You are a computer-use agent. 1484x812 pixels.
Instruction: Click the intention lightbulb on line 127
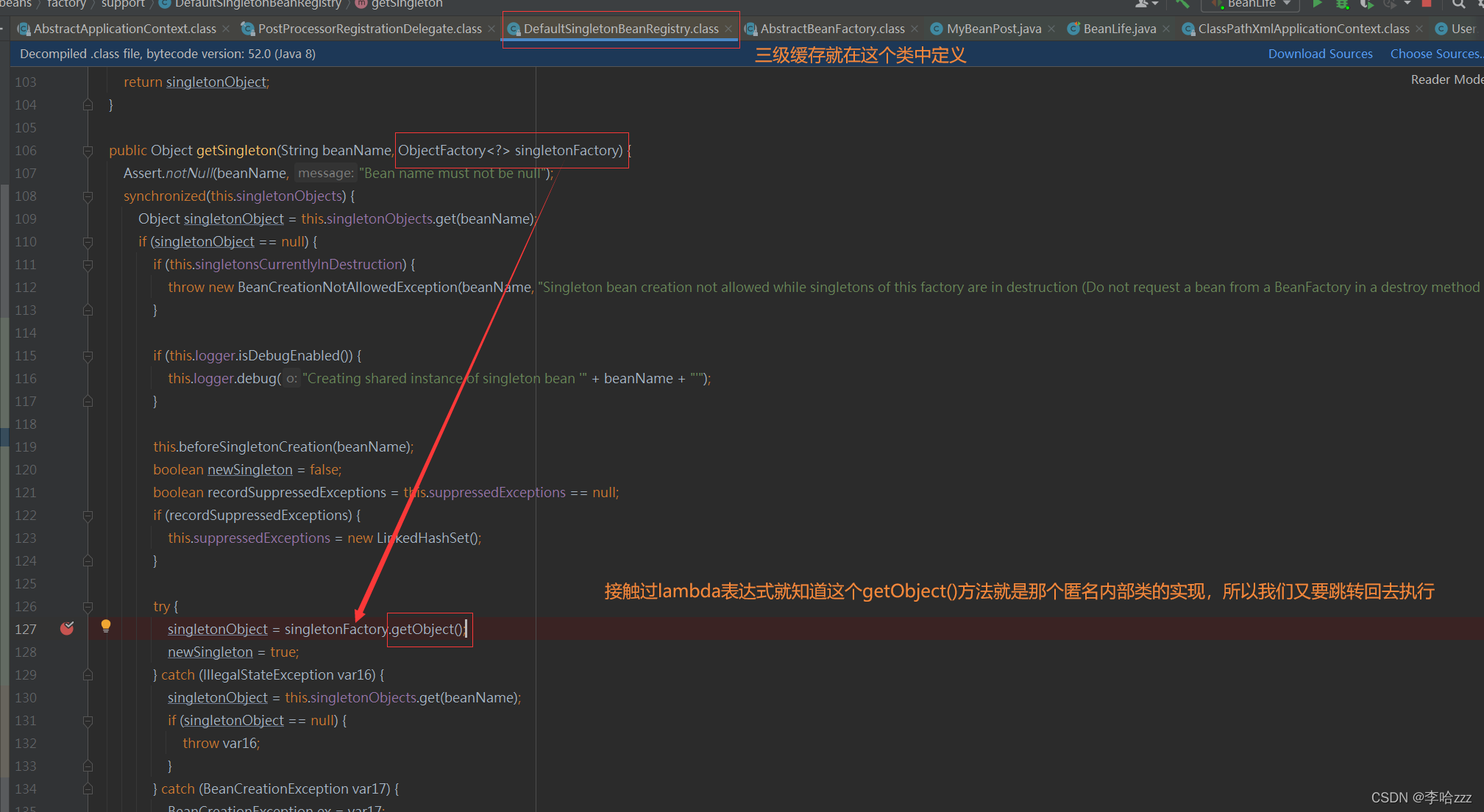(x=106, y=626)
